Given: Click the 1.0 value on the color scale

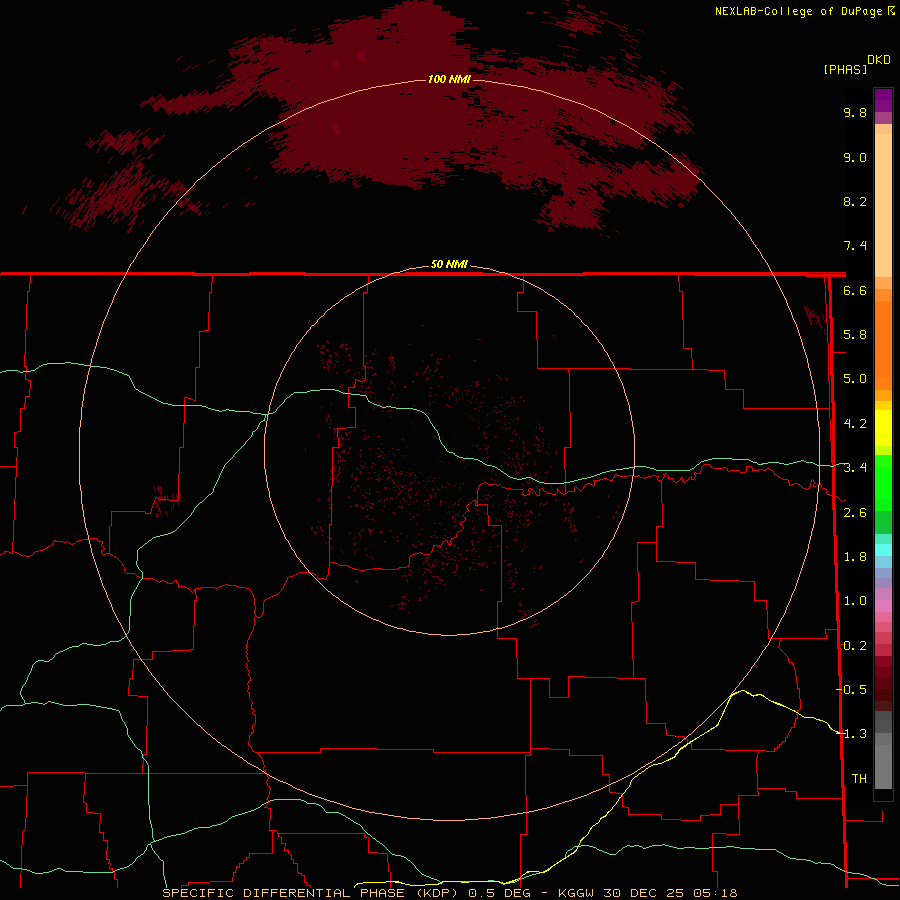Looking at the screenshot, I should coord(855,601).
